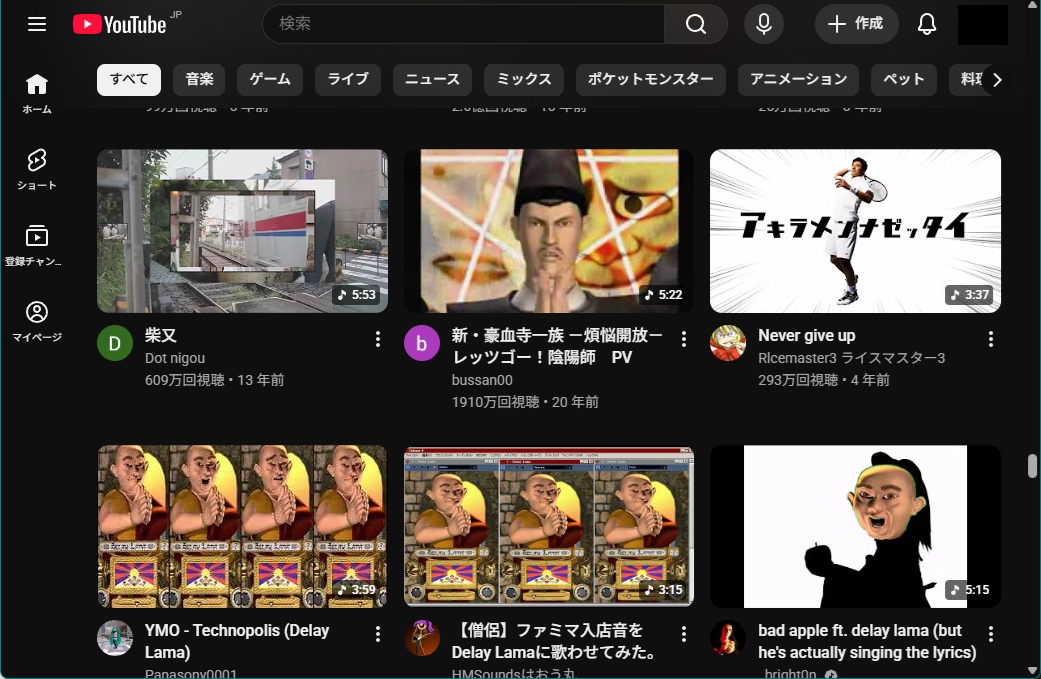The width and height of the screenshot is (1041, 679).
Task: Click the 作成 create button
Action: click(x=856, y=24)
